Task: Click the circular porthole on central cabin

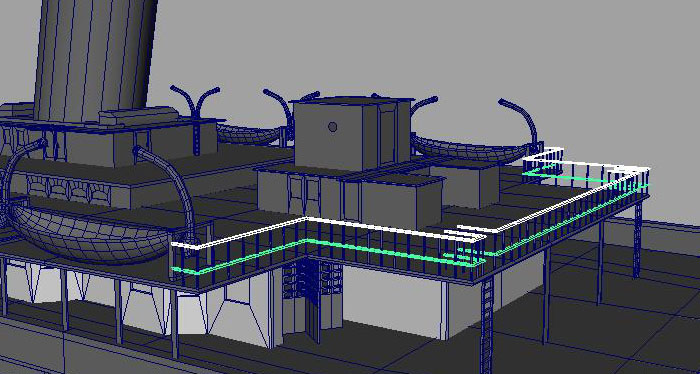Action: pos(332,127)
